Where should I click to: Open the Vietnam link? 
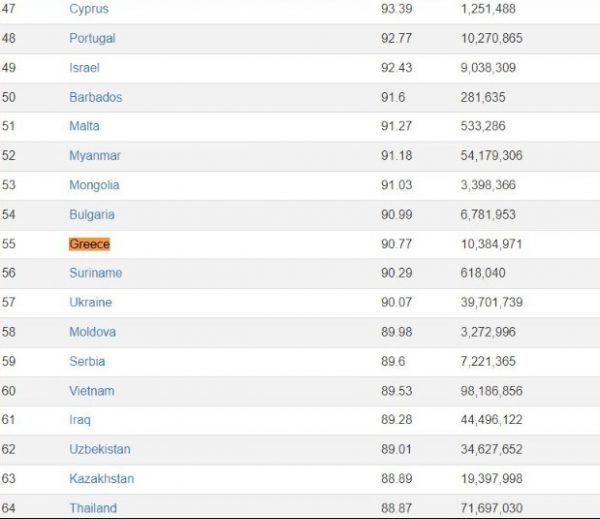pyautogui.click(x=92, y=391)
